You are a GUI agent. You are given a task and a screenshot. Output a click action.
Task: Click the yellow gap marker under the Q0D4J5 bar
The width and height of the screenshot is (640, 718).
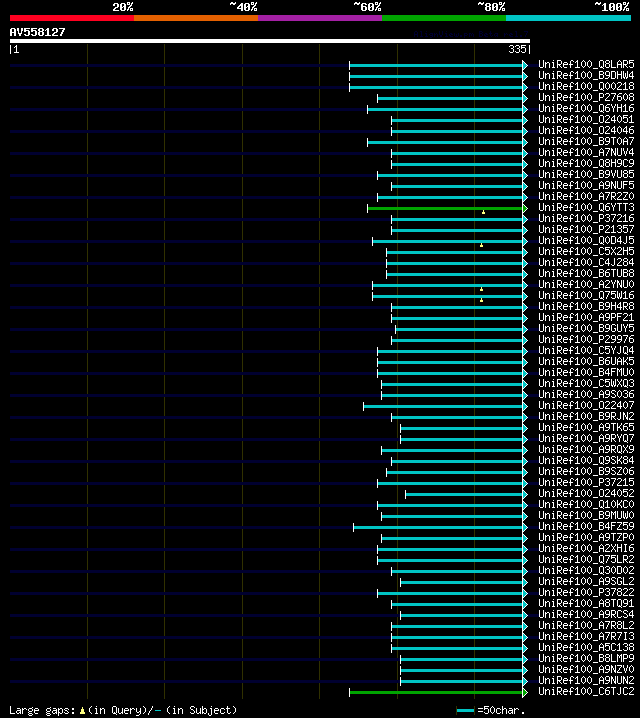(482, 245)
